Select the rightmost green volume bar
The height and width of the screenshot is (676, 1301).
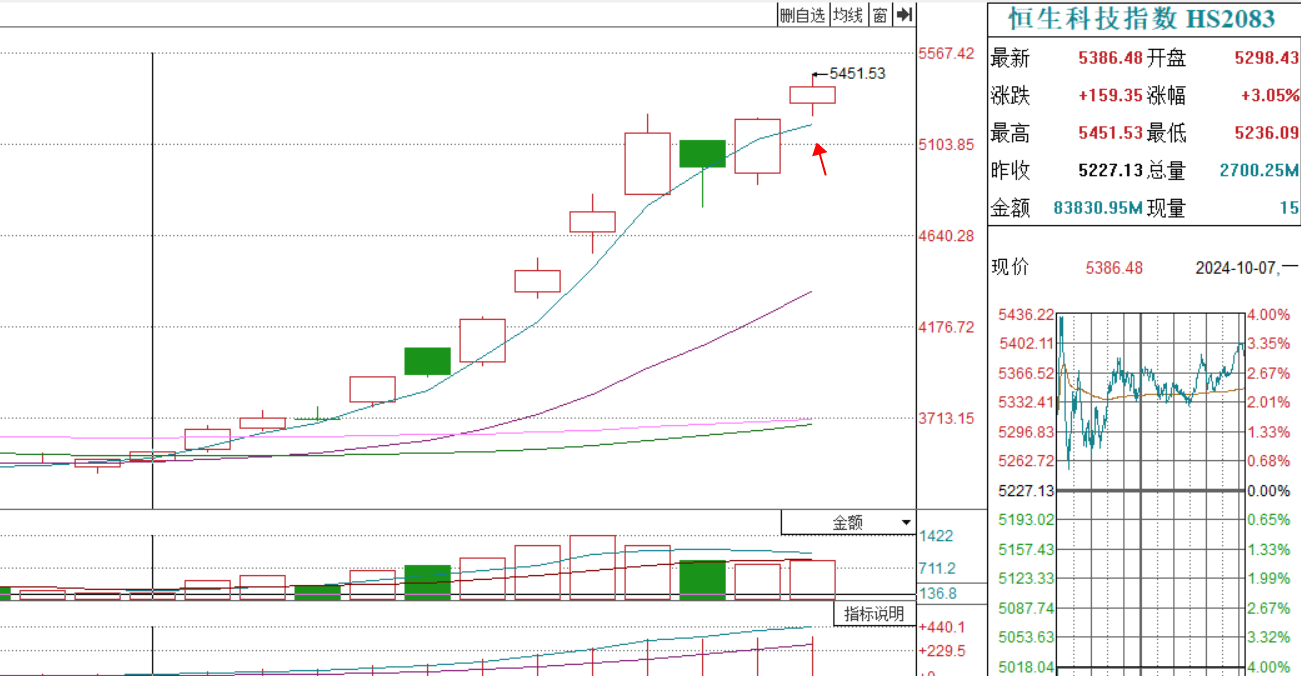[702, 580]
